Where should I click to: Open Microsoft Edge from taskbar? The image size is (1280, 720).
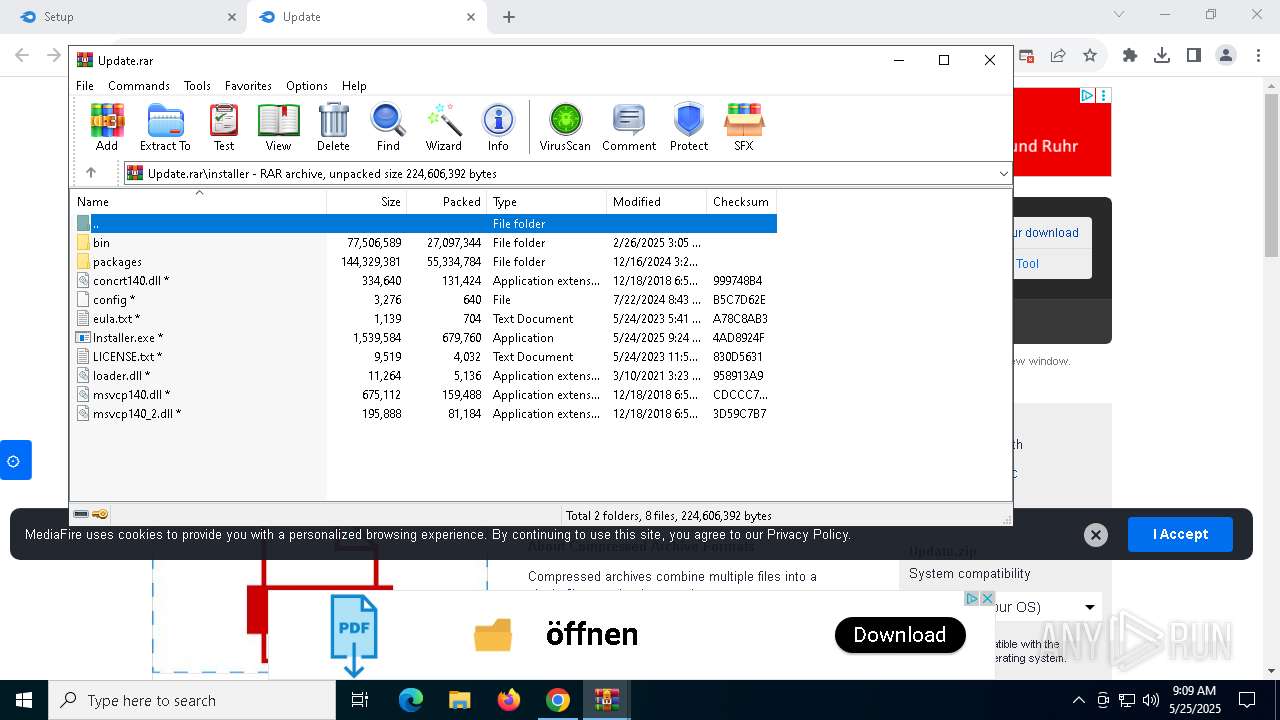point(411,700)
